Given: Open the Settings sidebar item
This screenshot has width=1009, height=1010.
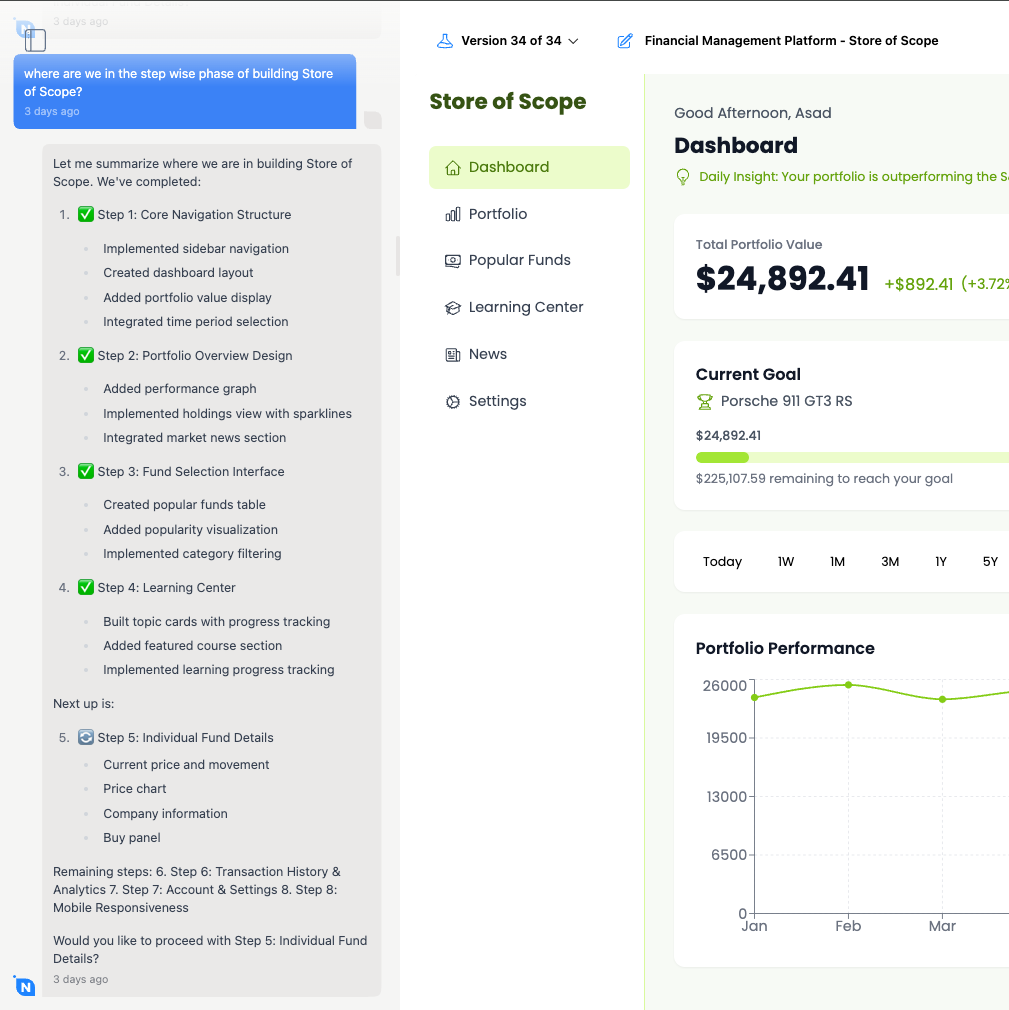Looking at the screenshot, I should 529,401.
